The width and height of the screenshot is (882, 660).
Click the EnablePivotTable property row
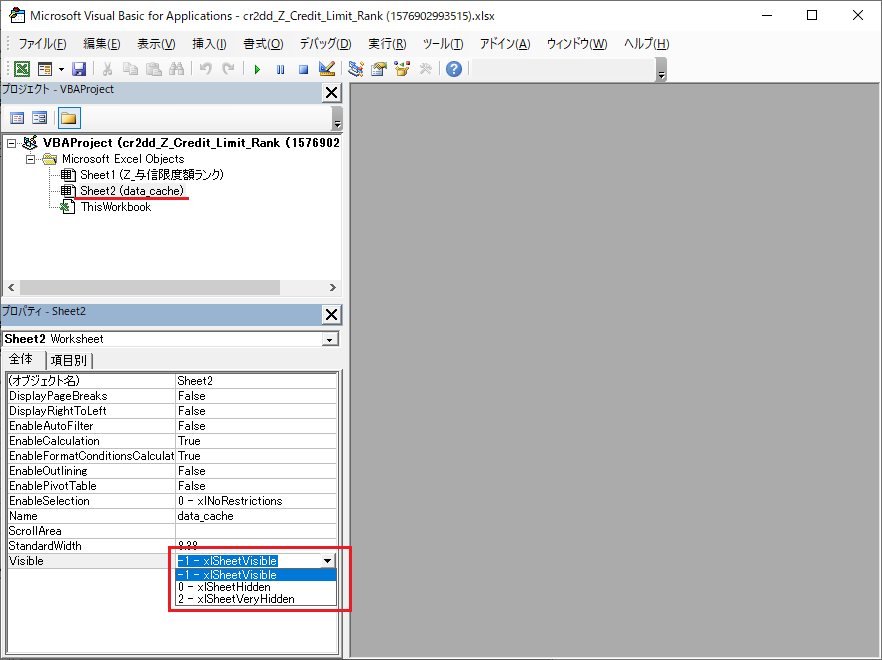pyautogui.click(x=172, y=486)
